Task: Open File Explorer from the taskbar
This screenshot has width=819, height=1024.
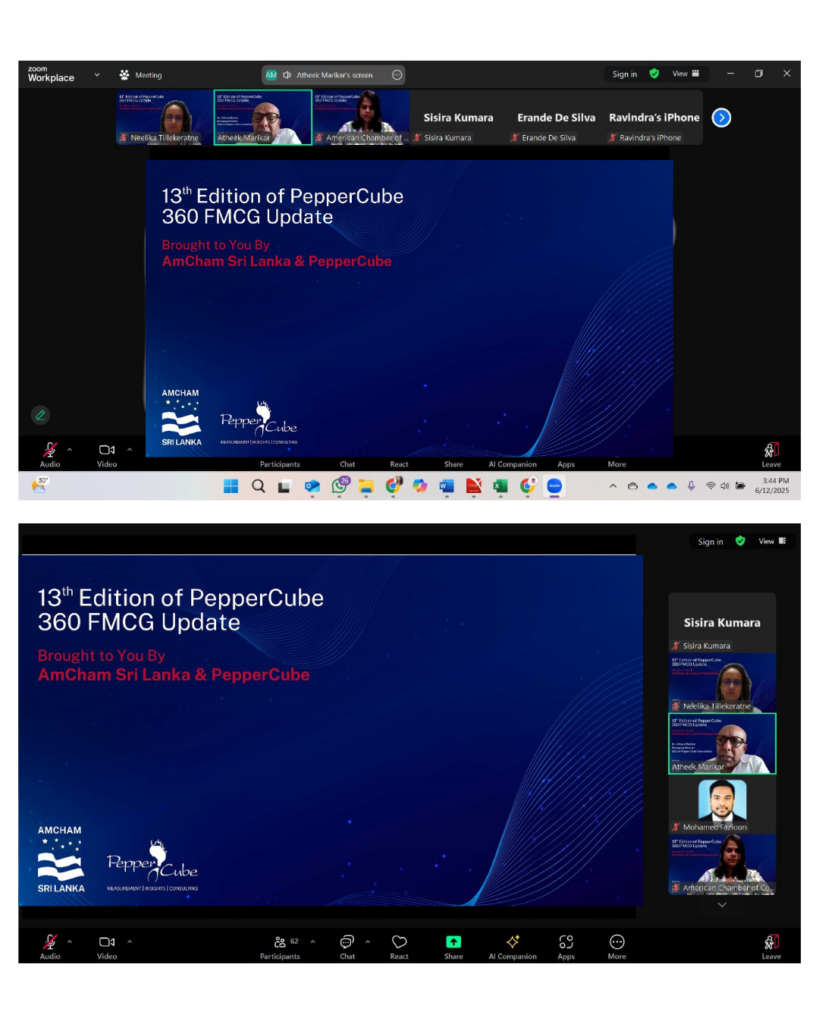Action: [366, 487]
